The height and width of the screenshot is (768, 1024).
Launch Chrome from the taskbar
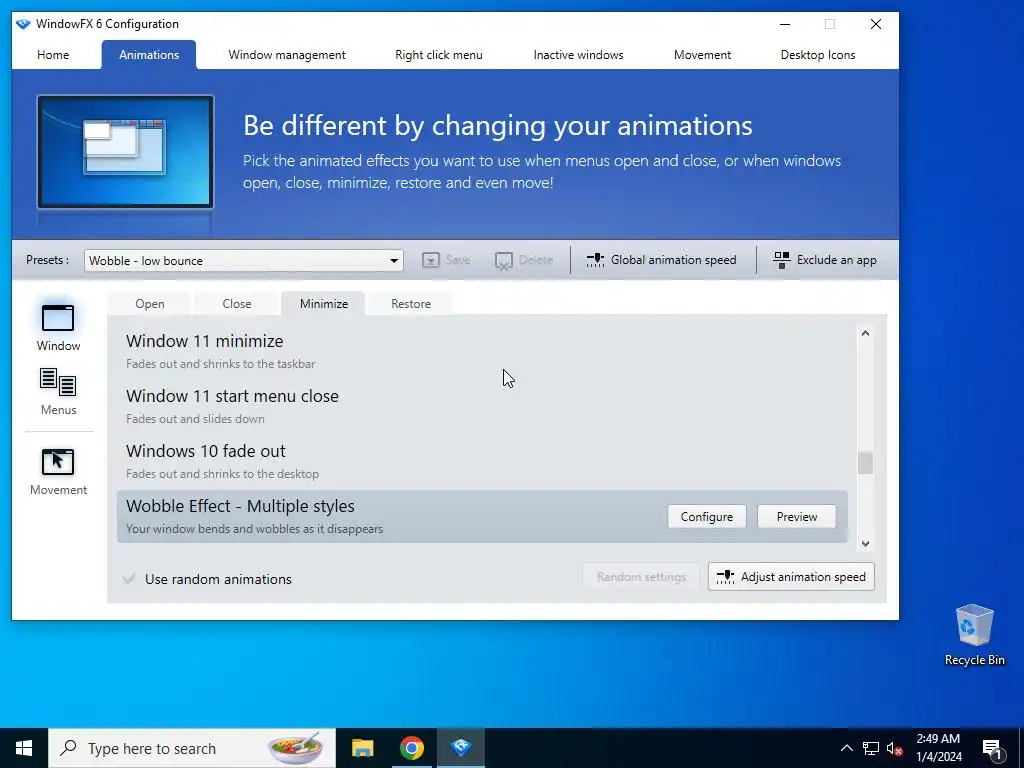click(411, 748)
